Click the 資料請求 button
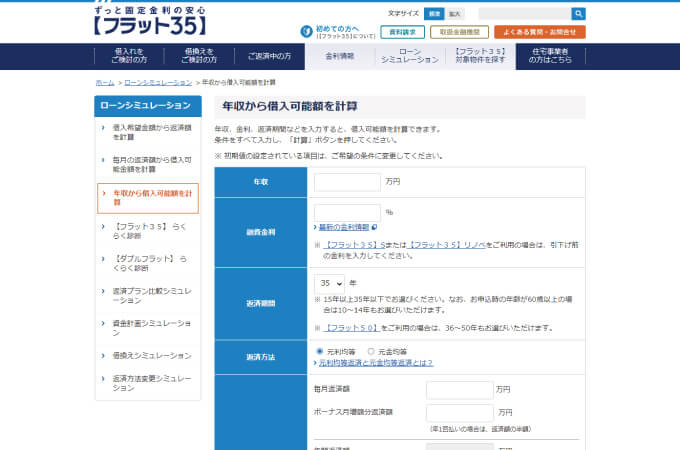The image size is (680, 450). click(x=402, y=32)
